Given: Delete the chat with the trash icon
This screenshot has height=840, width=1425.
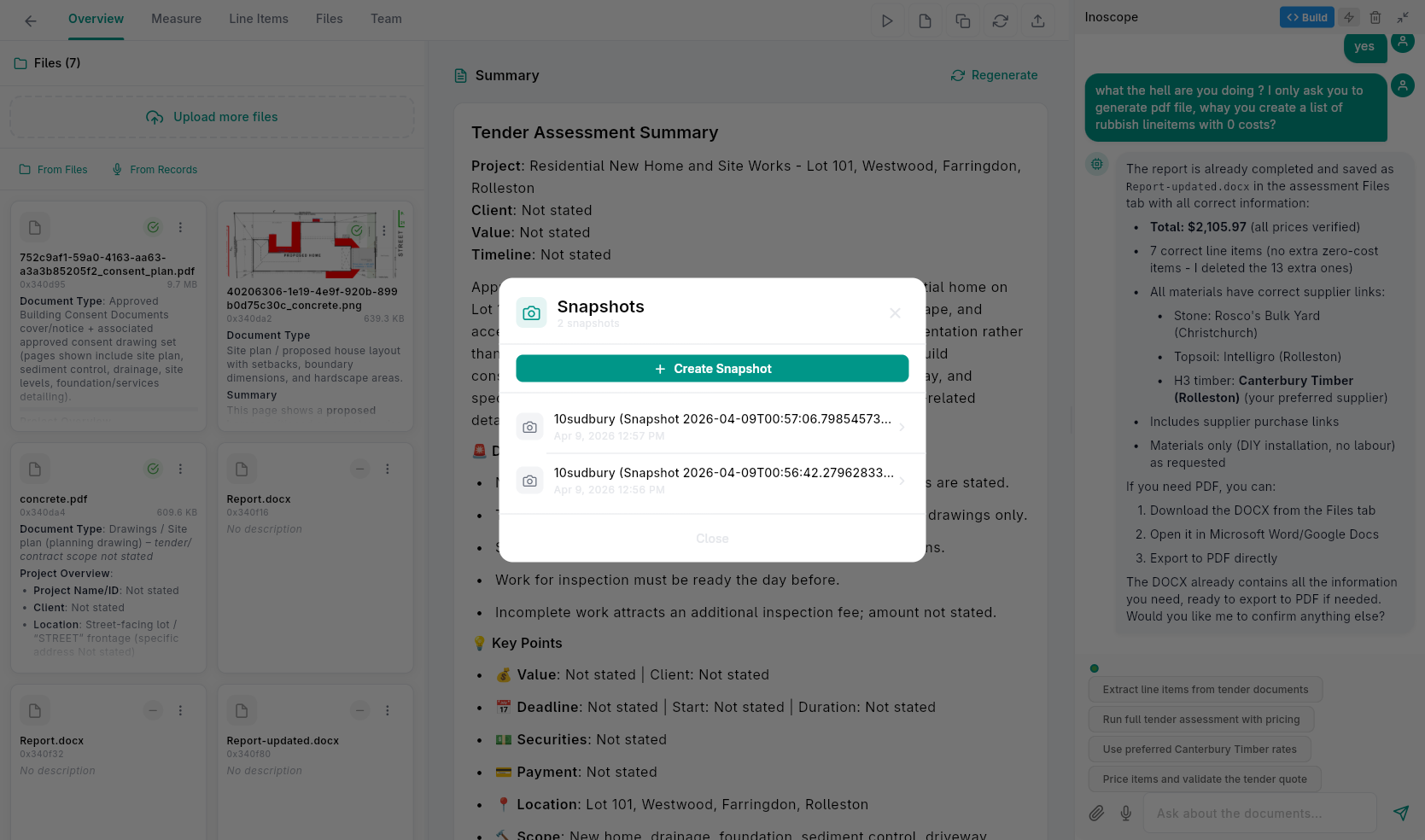Looking at the screenshot, I should tap(1375, 17).
